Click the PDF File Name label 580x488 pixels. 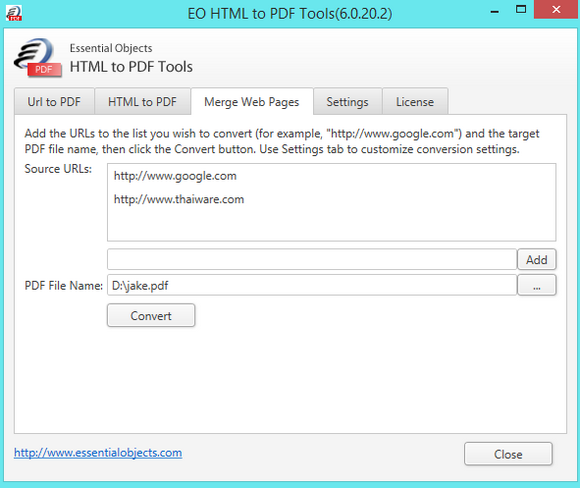64,286
